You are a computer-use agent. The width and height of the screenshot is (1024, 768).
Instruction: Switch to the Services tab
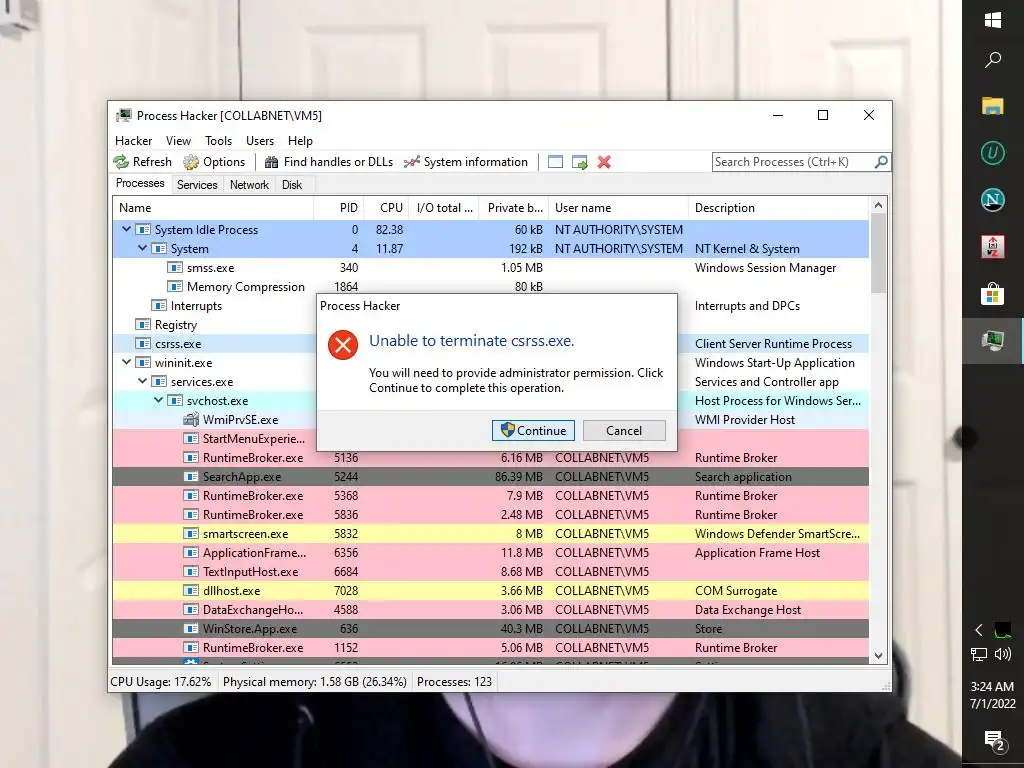pyautogui.click(x=197, y=185)
